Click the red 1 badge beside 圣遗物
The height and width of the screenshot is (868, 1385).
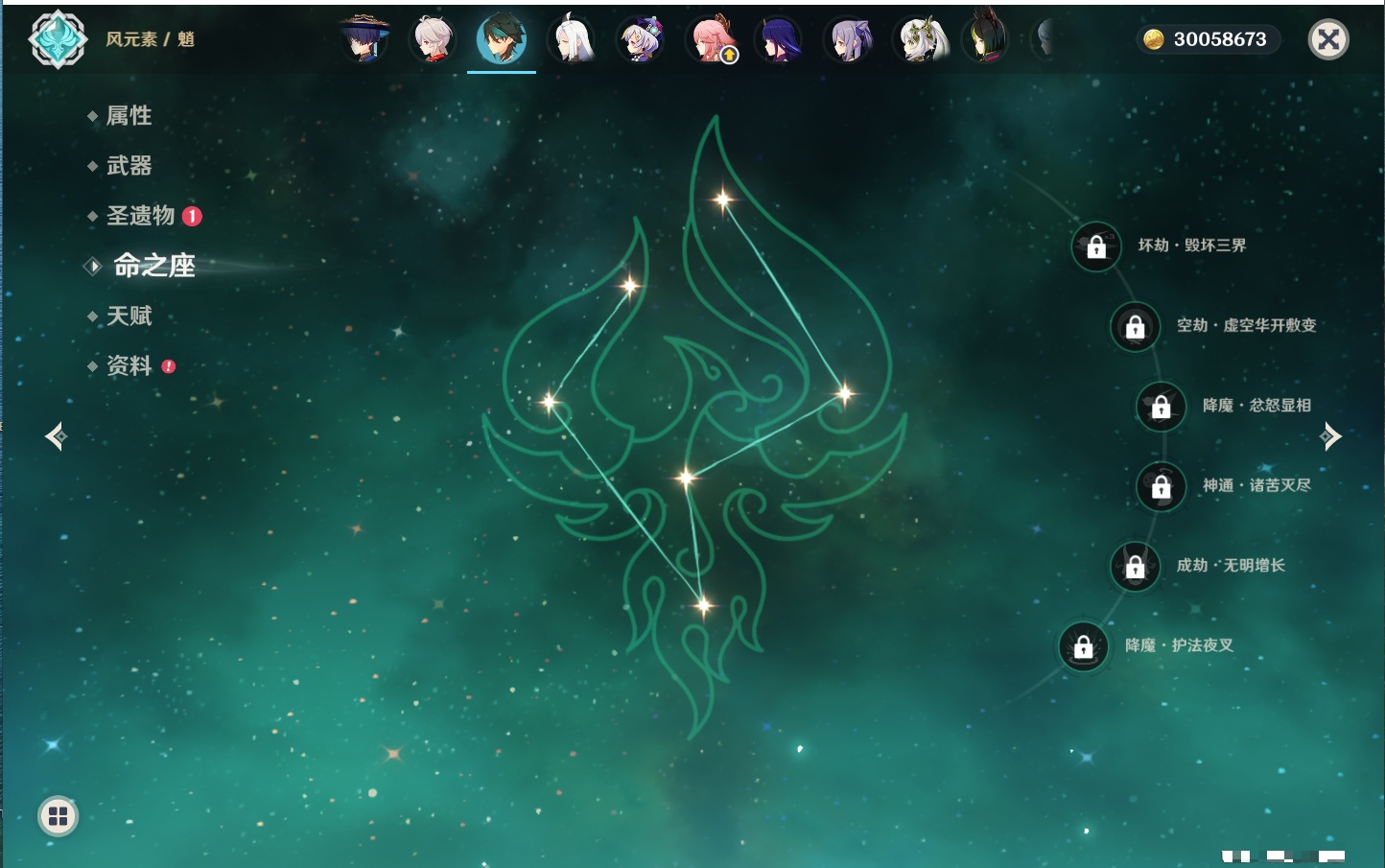click(192, 216)
